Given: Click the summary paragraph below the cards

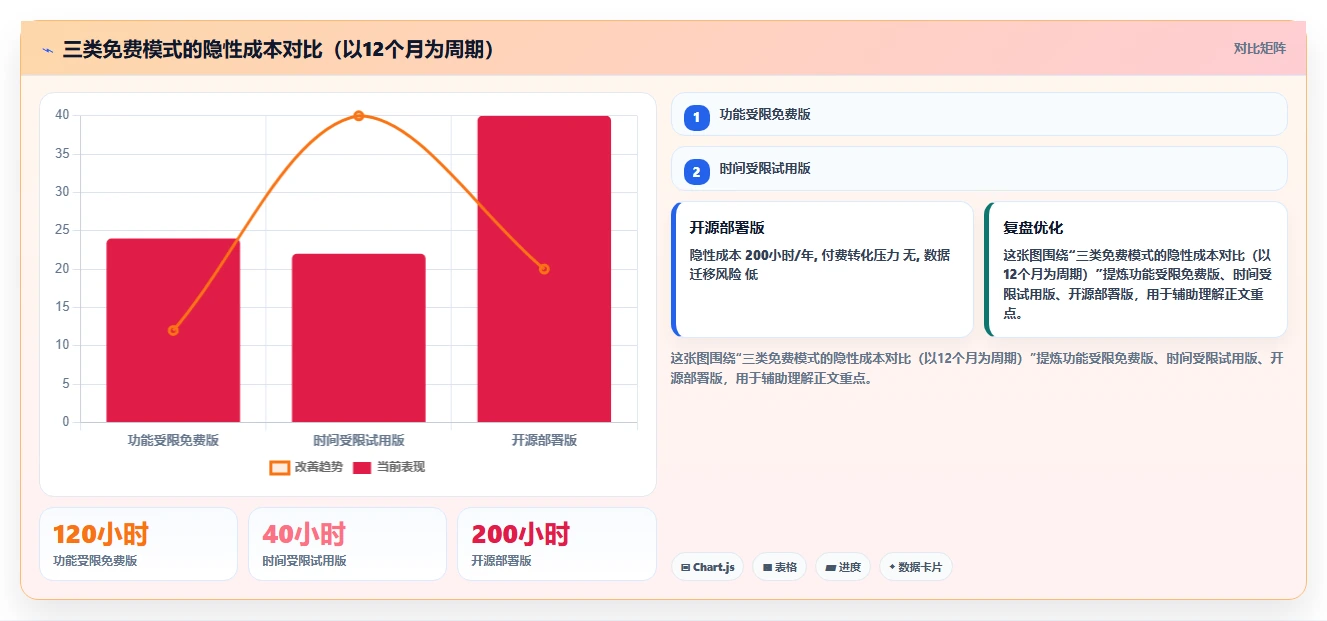Looking at the screenshot, I should pyautogui.click(x=977, y=368).
